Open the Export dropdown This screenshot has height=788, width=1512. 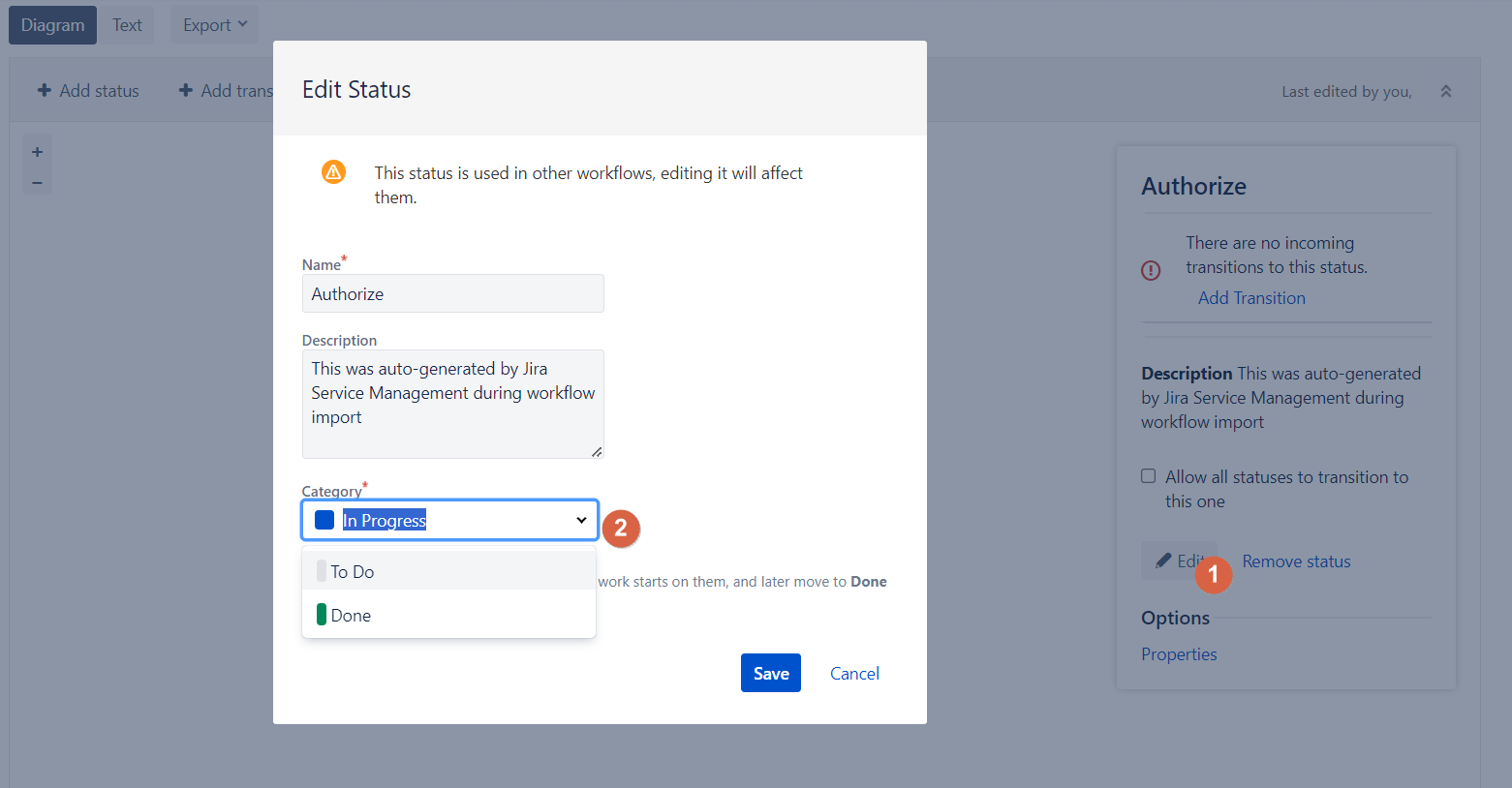pyautogui.click(x=213, y=24)
